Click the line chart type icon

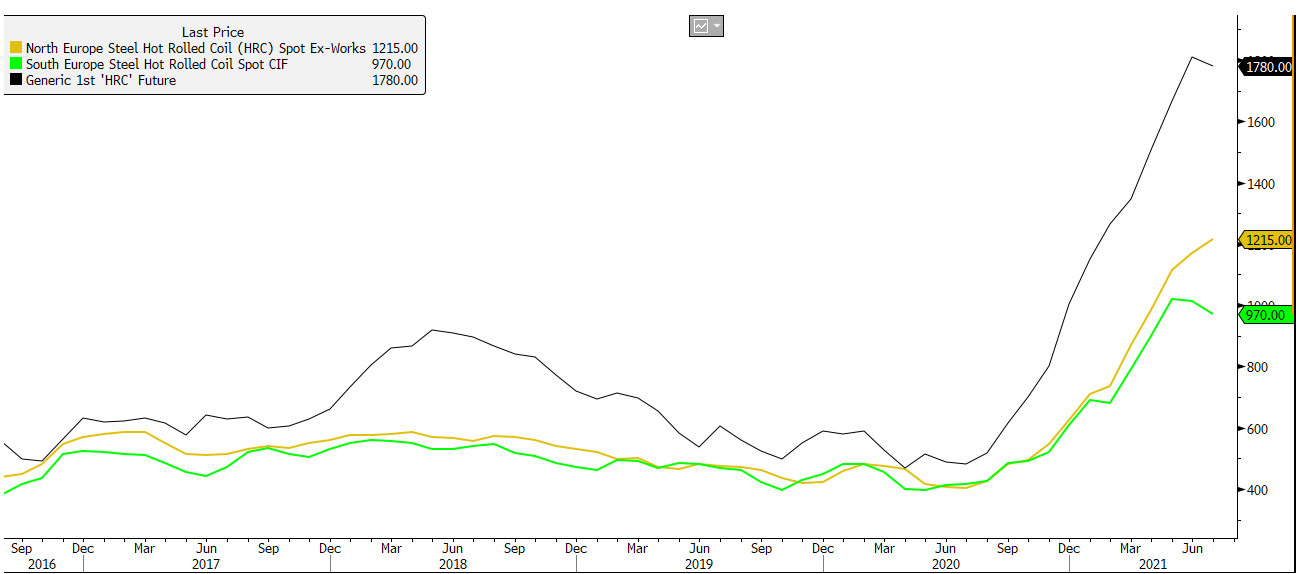(700, 27)
